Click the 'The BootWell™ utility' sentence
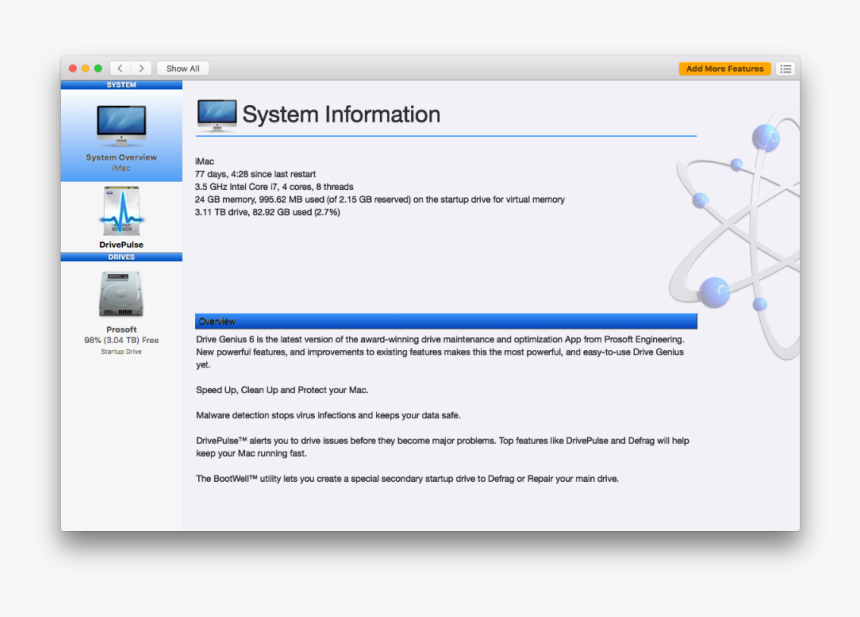Image resolution: width=860 pixels, height=617 pixels. coord(407,479)
